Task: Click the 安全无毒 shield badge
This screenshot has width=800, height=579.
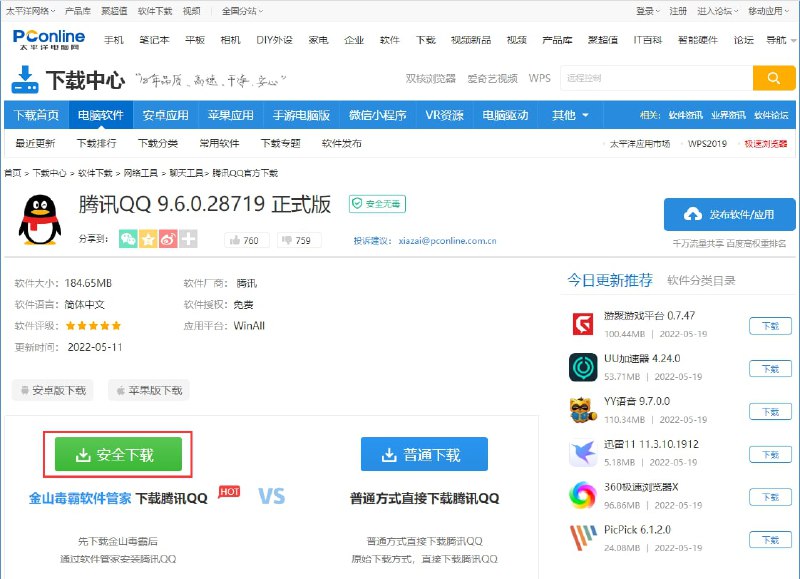Action: [377, 204]
